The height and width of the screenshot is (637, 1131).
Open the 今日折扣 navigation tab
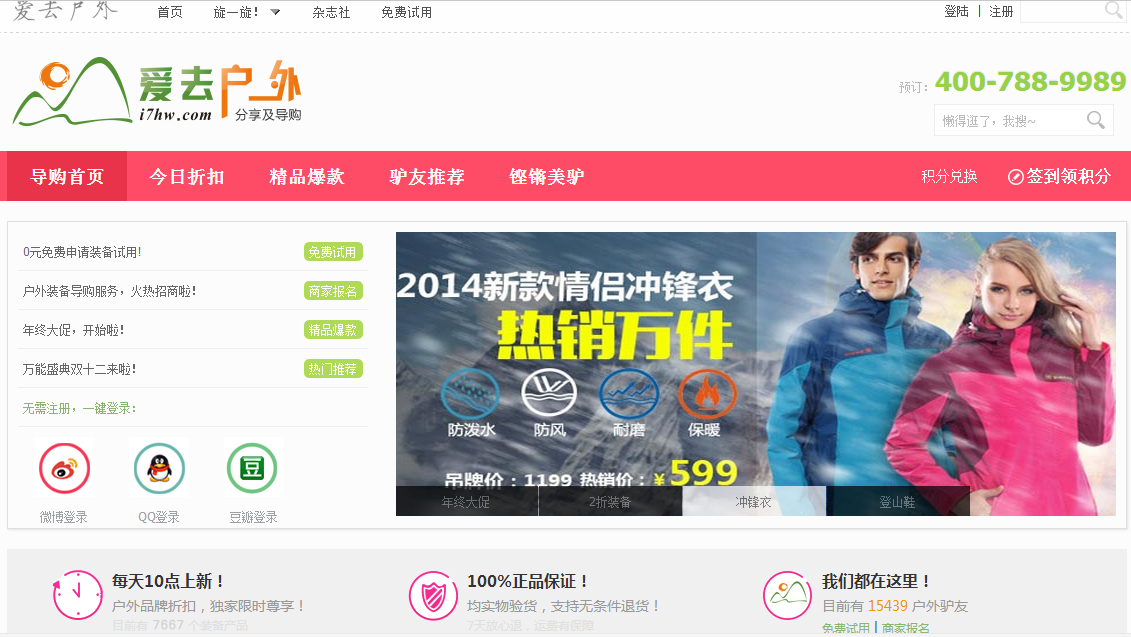[x=187, y=177]
